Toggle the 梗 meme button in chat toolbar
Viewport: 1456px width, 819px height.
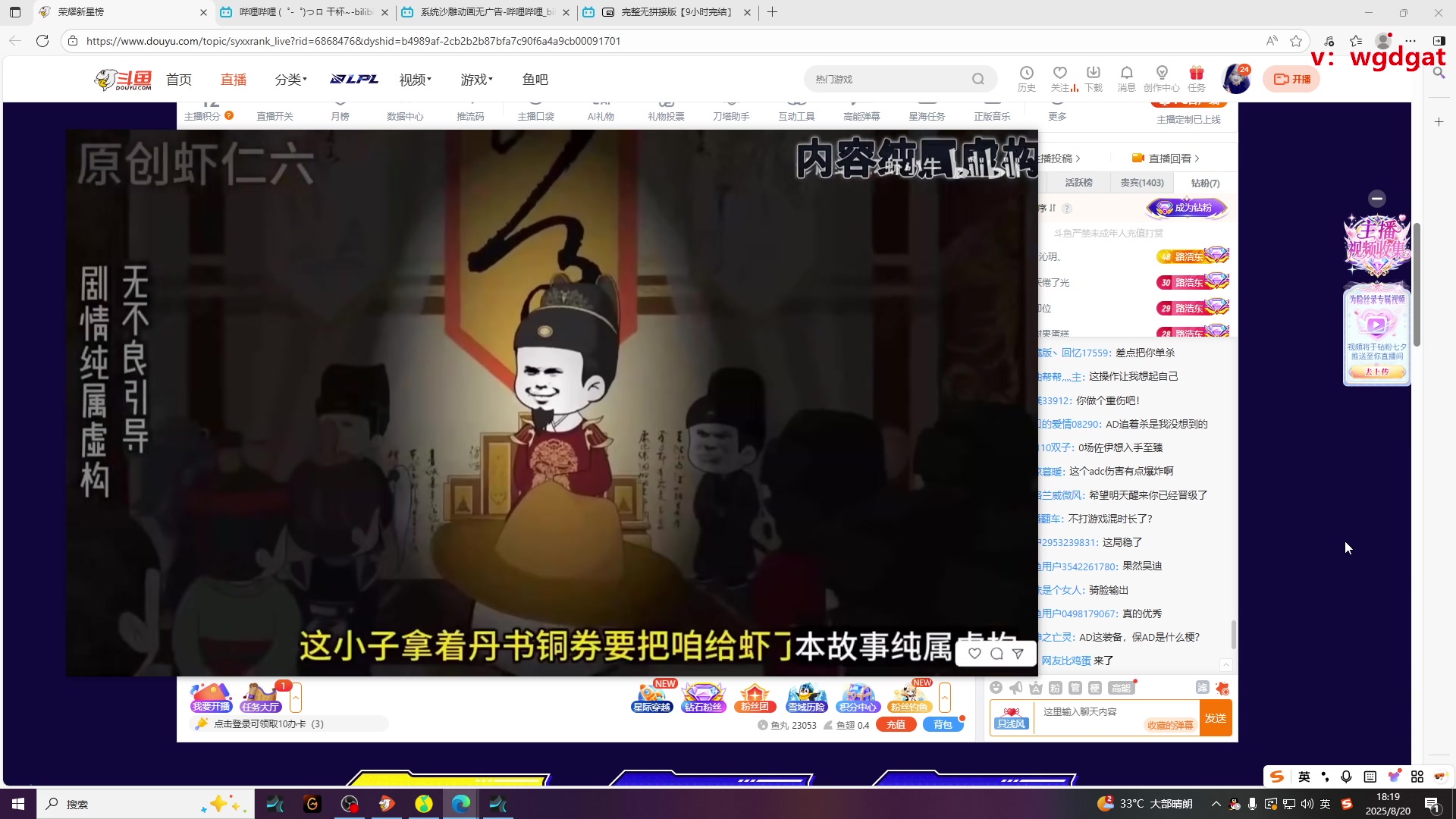[x=1094, y=687]
